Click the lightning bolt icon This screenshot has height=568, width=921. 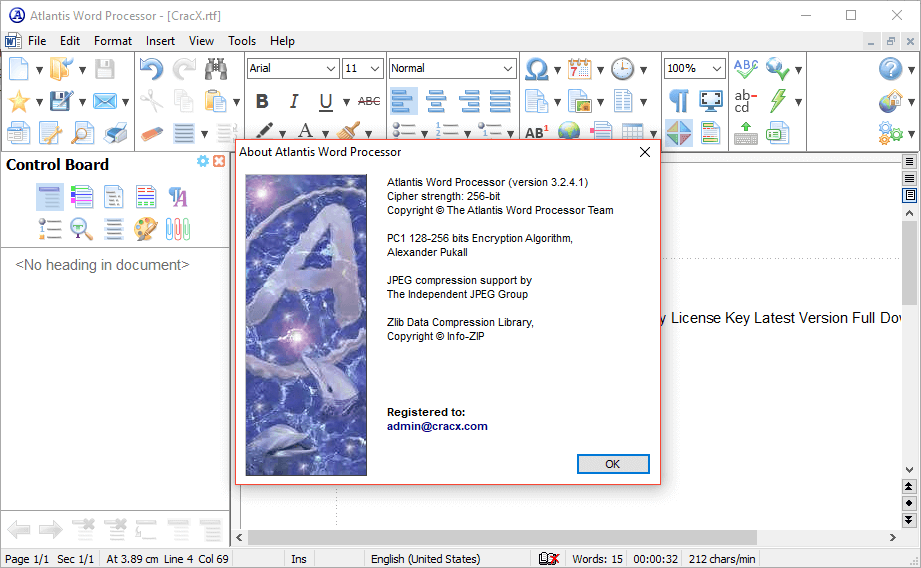coord(778,101)
